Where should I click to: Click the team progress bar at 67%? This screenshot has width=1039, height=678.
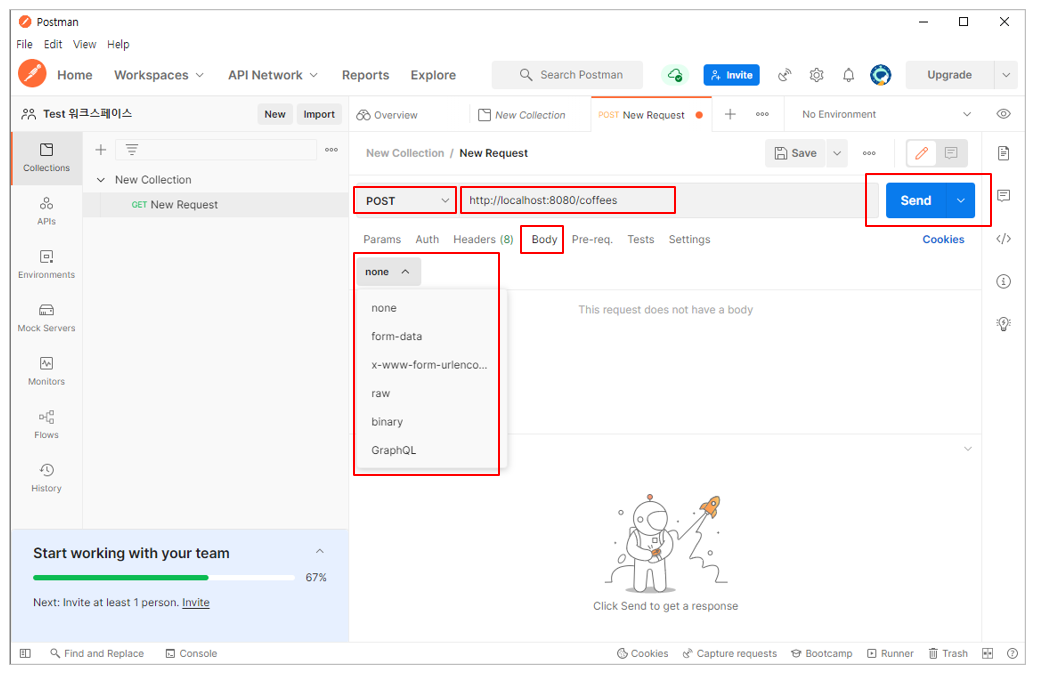[164, 578]
